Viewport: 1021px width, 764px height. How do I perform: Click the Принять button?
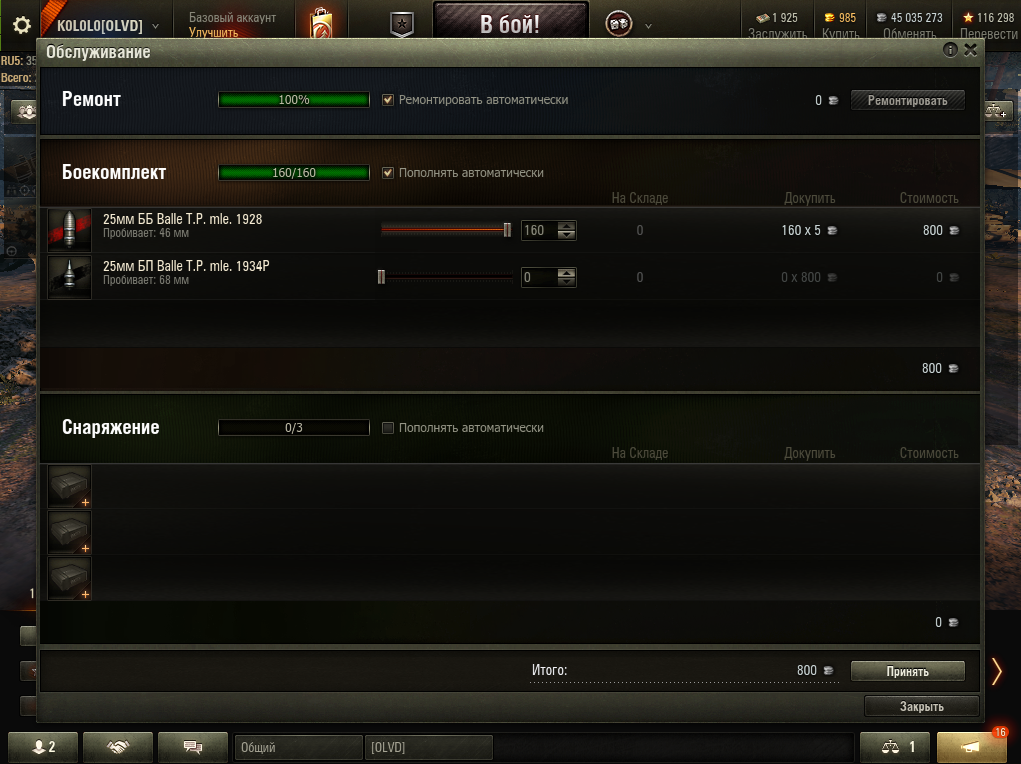pyautogui.click(x=907, y=671)
